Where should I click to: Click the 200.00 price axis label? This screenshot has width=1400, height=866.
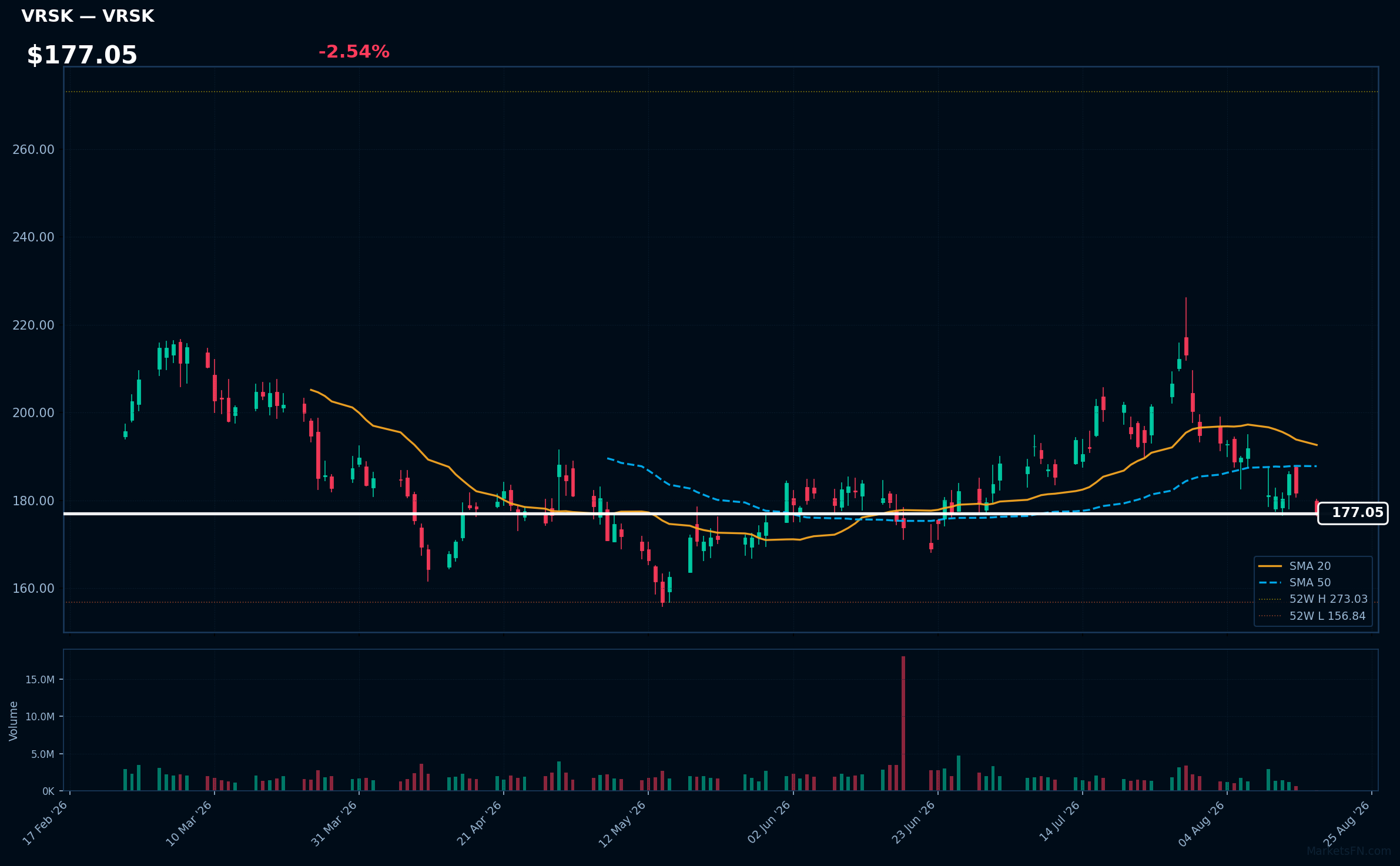tap(34, 412)
